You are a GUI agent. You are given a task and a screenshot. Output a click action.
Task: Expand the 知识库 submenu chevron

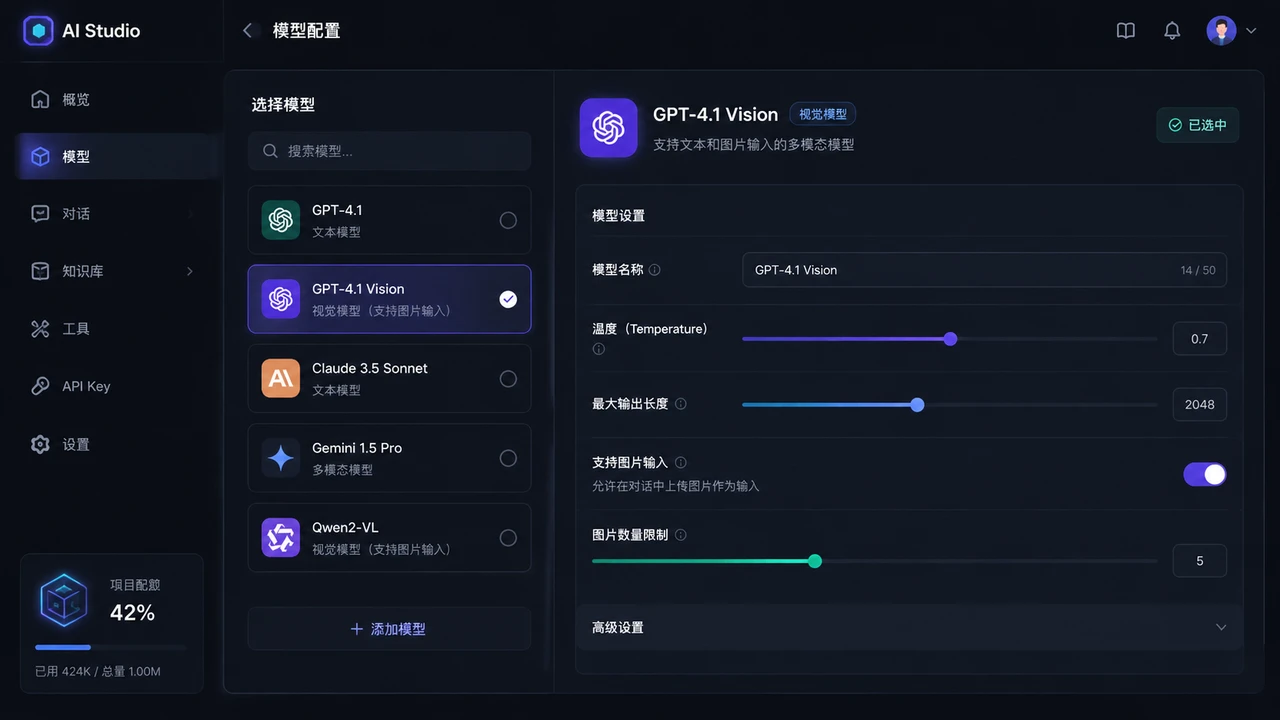tap(190, 271)
